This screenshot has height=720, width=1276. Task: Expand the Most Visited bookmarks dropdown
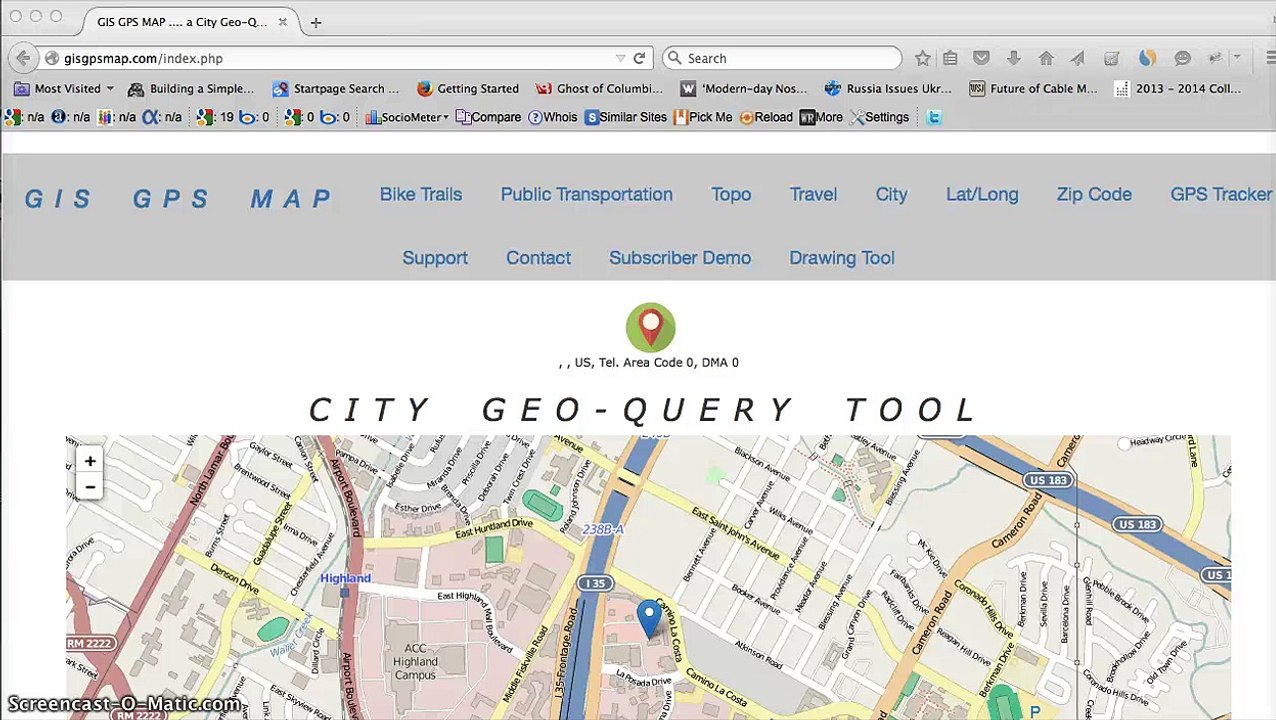[x=64, y=88]
